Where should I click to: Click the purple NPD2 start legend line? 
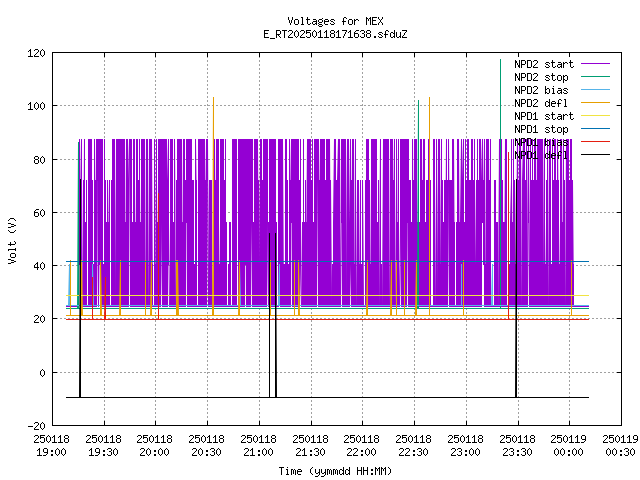pos(595,64)
